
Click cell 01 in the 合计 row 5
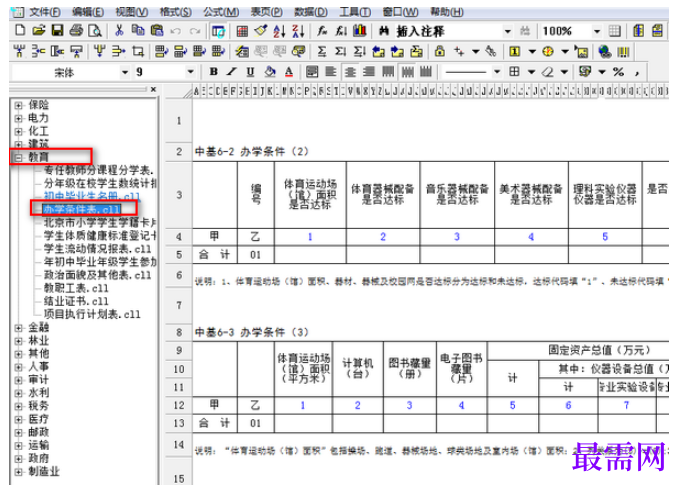[256, 255]
